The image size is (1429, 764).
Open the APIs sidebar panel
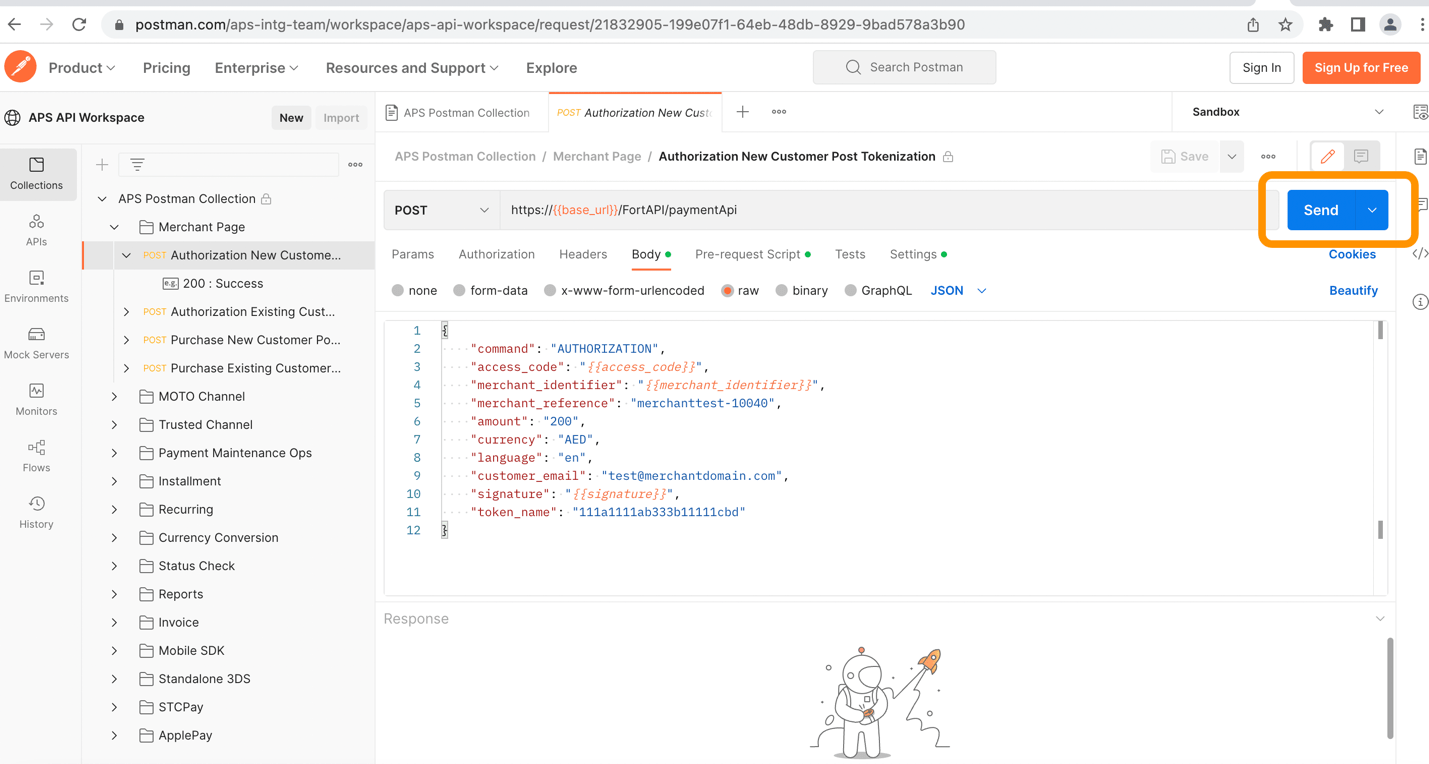[37, 230]
